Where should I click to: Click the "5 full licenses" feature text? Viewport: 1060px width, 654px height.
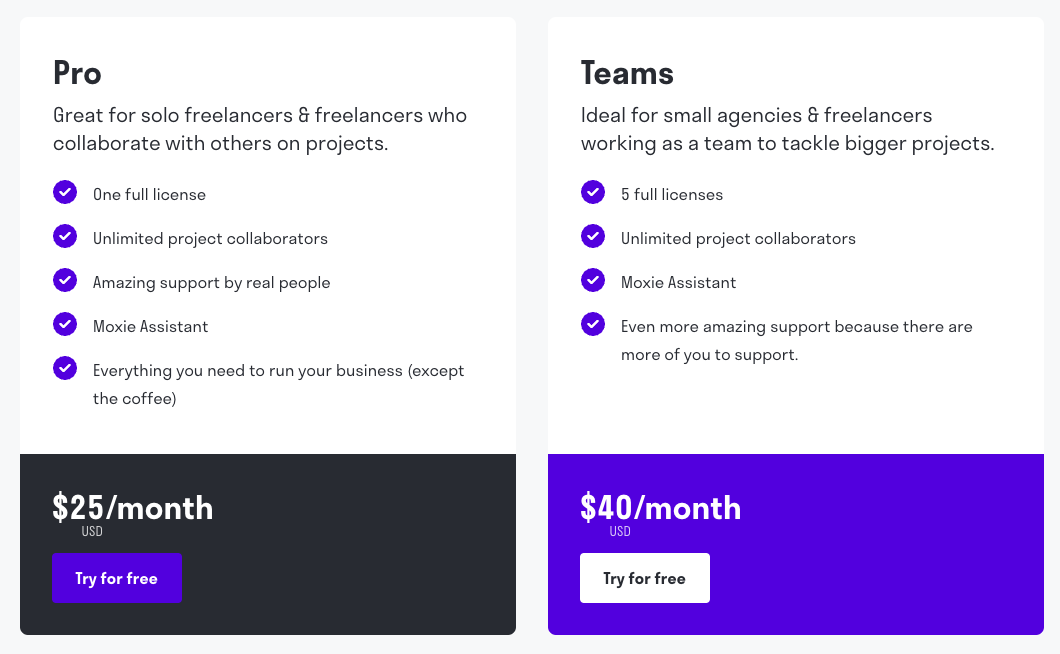click(672, 195)
